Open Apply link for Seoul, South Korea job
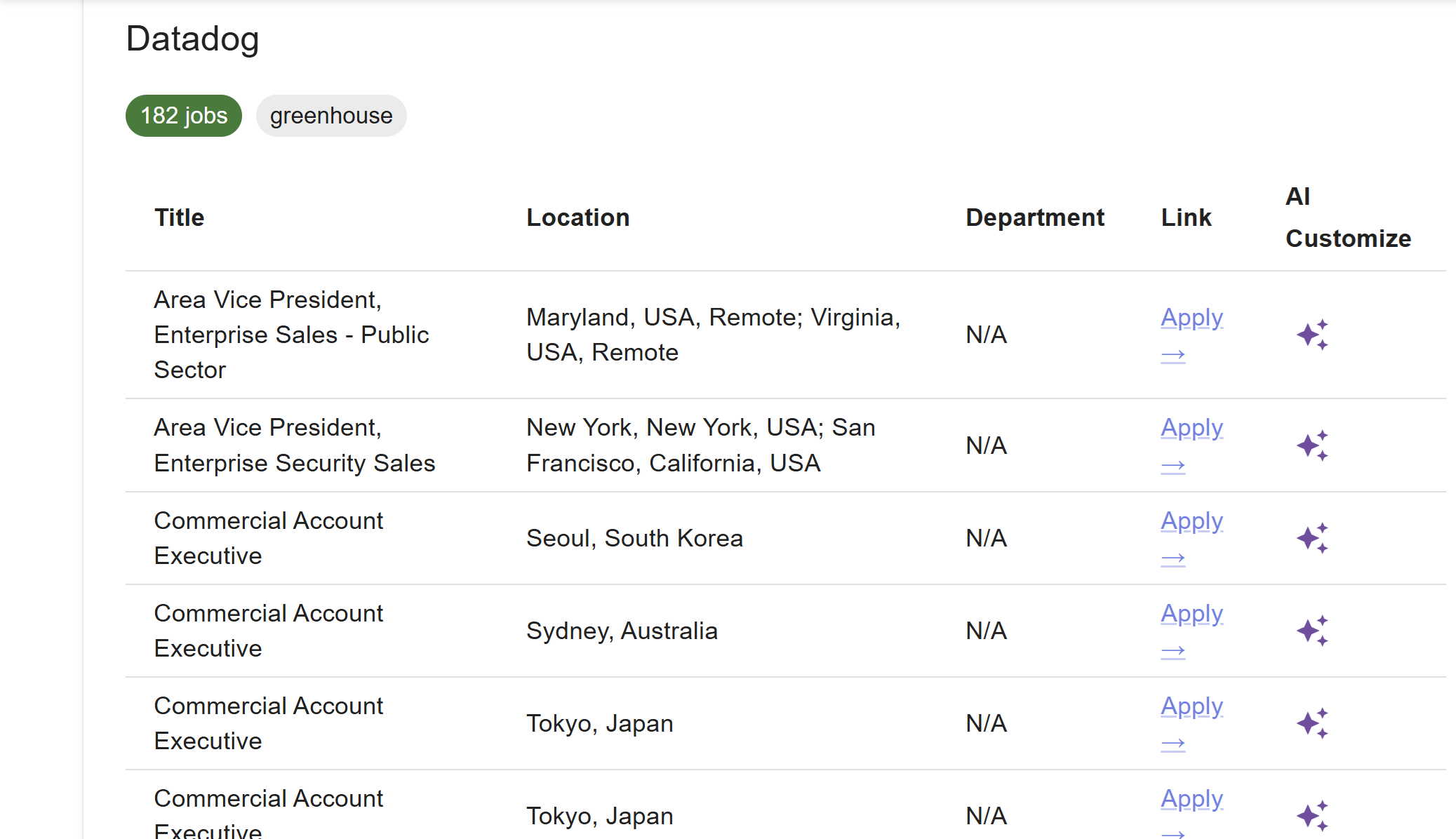This screenshot has height=839, width=1456. [x=1191, y=522]
